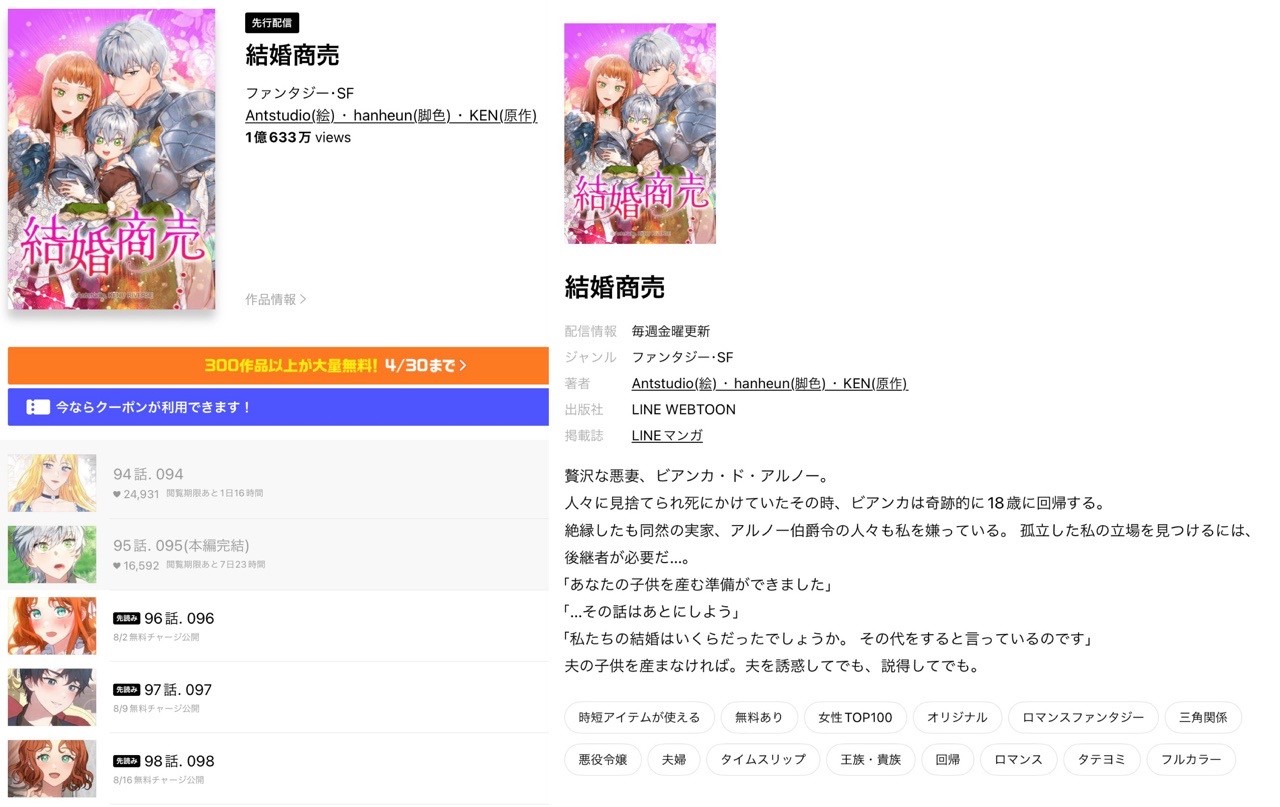
Task: Click the 先読み badge on 96話
Action: pyautogui.click(x=126, y=618)
